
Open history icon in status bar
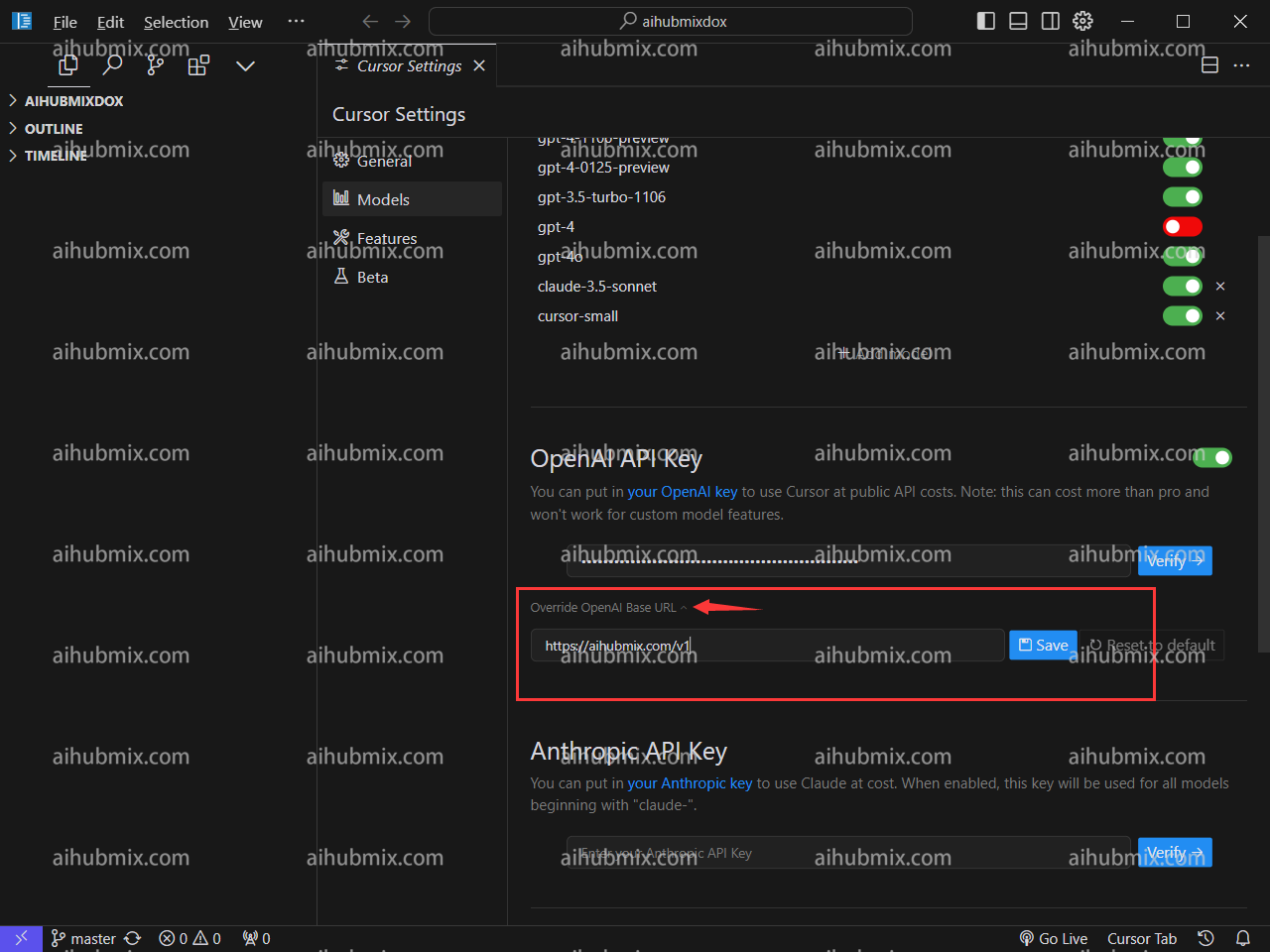pyautogui.click(x=1206, y=938)
